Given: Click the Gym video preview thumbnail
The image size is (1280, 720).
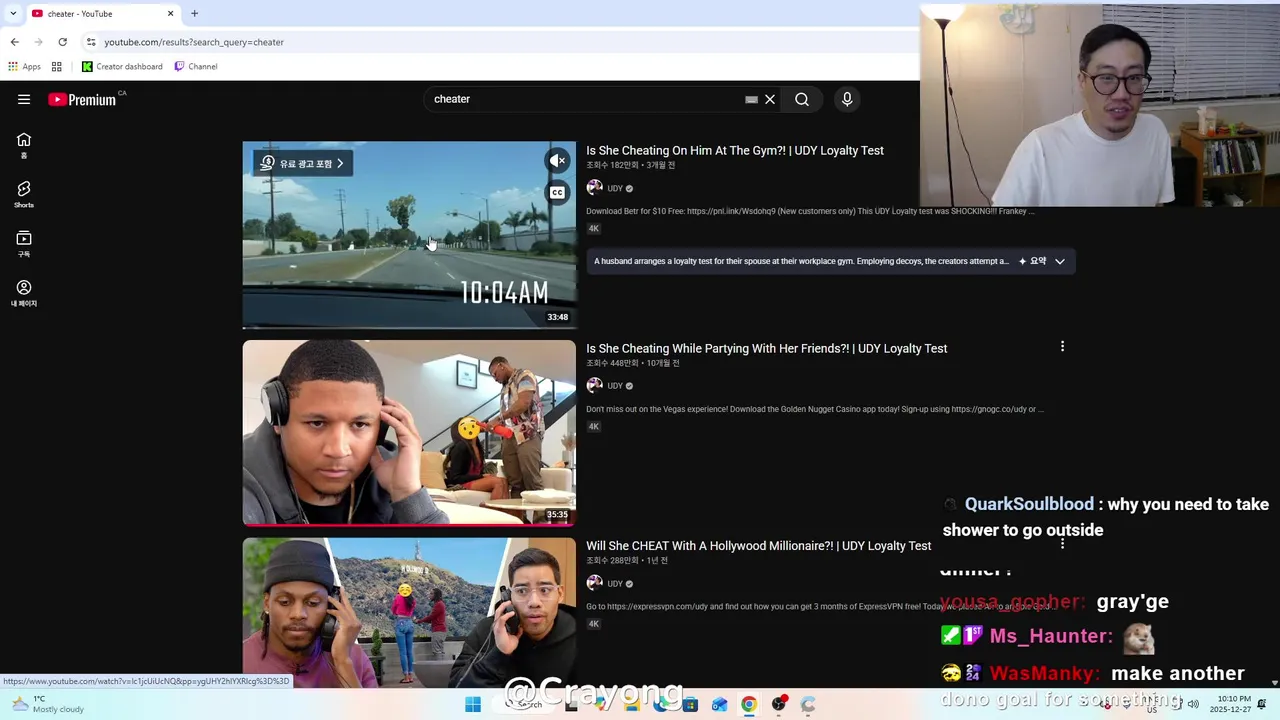Looking at the screenshot, I should tap(409, 235).
